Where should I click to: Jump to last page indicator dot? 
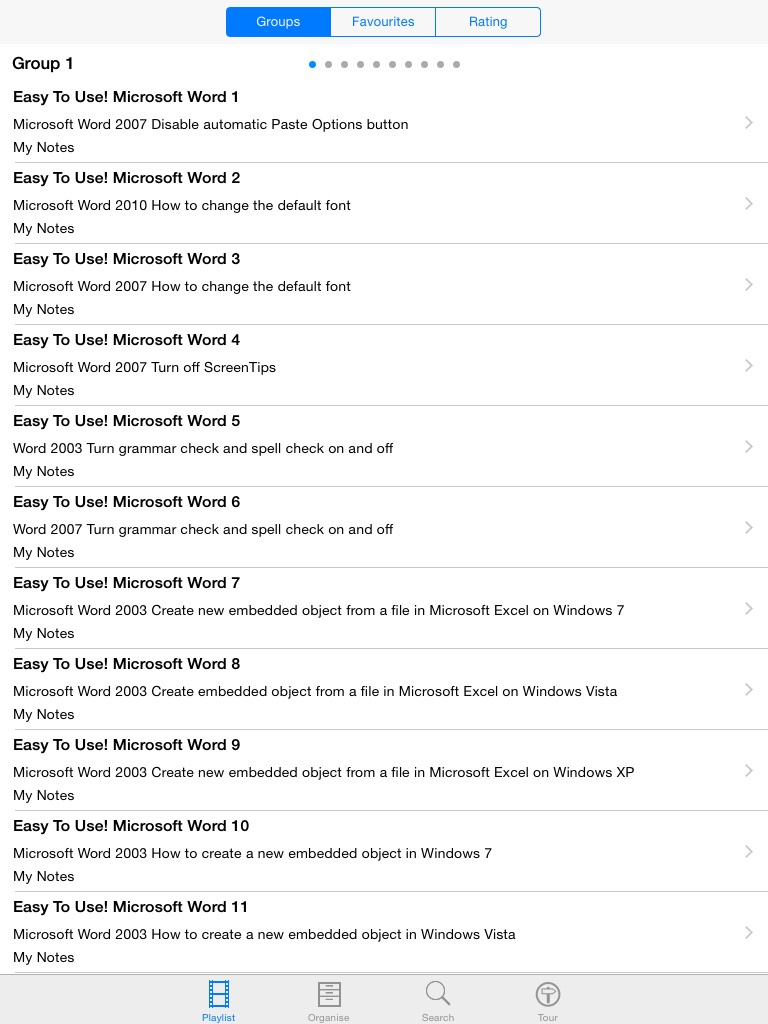click(457, 65)
